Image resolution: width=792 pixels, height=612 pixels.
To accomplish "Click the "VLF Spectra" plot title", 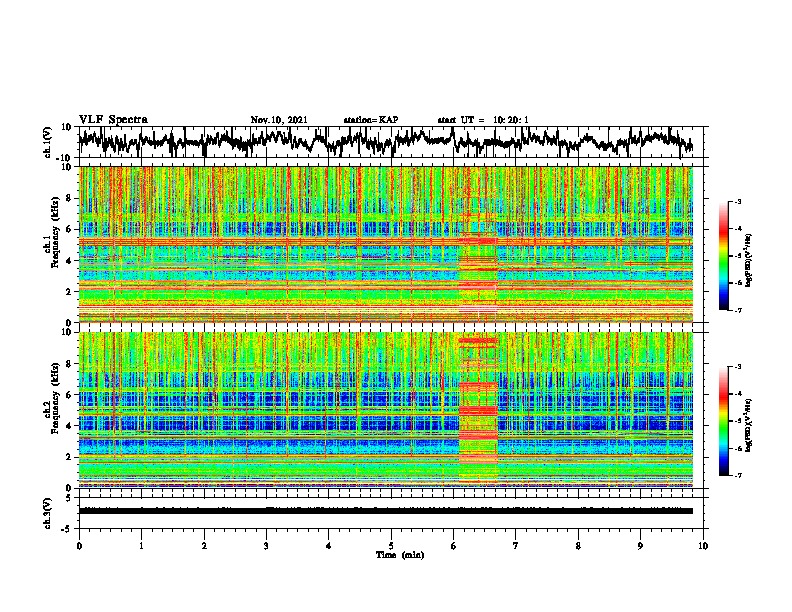I will point(113,119).
